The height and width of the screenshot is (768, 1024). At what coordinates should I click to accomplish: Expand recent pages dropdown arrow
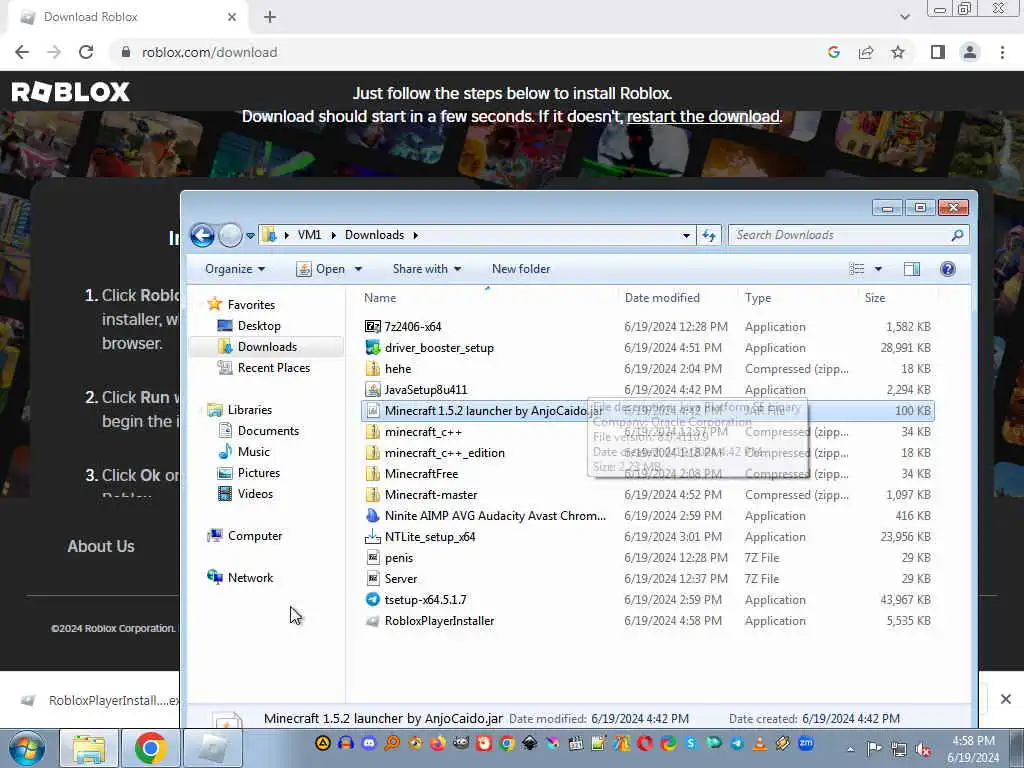(x=250, y=236)
